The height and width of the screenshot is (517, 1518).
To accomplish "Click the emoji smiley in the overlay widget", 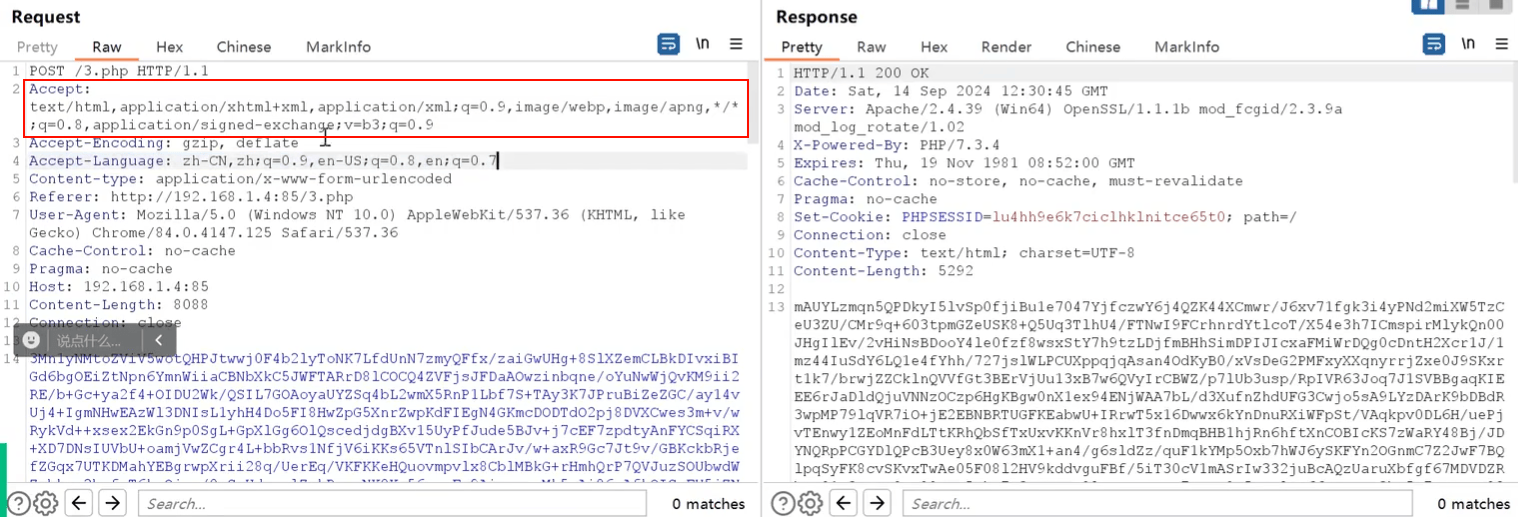I will pos(32,341).
